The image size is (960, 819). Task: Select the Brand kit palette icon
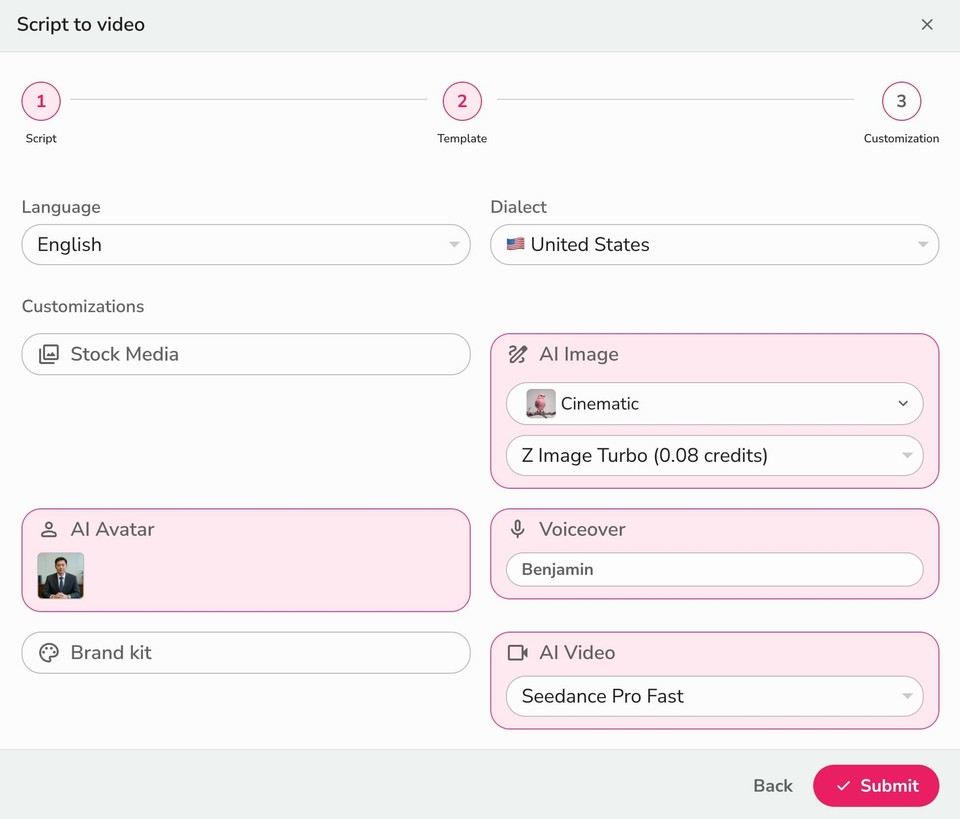click(x=48, y=652)
